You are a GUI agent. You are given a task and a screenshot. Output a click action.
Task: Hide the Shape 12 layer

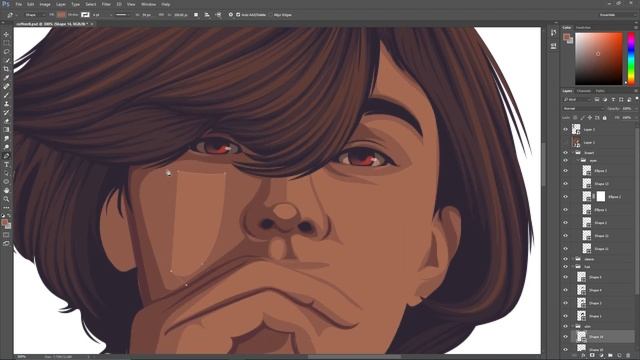tap(565, 184)
